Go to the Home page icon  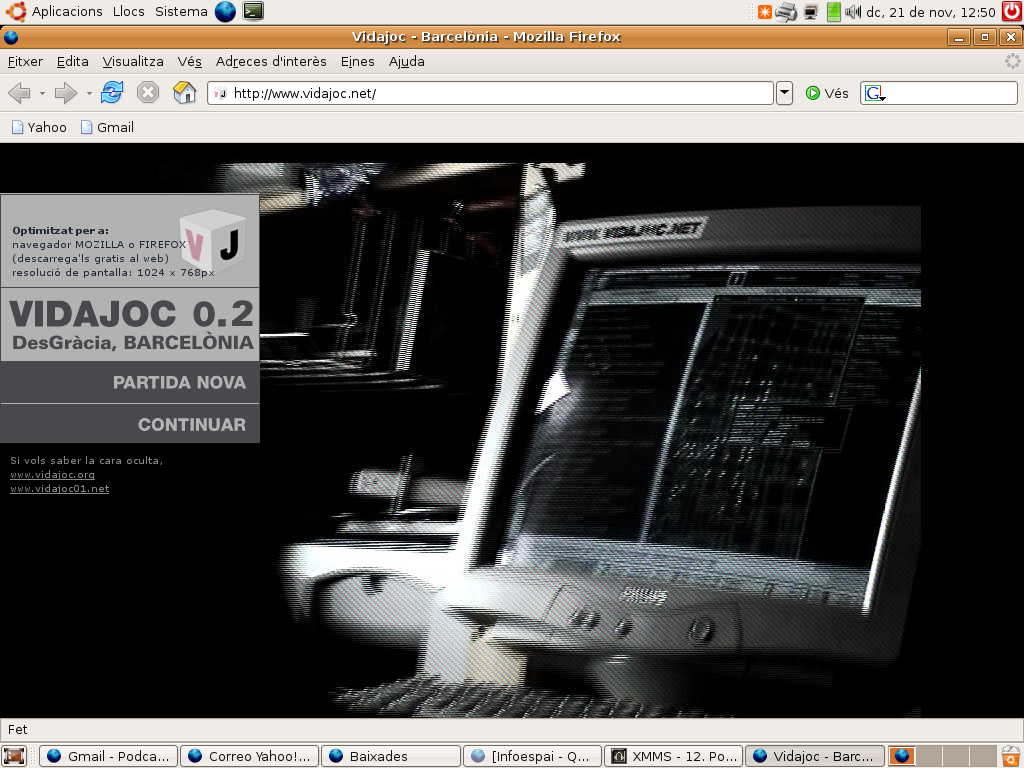pyautogui.click(x=184, y=93)
